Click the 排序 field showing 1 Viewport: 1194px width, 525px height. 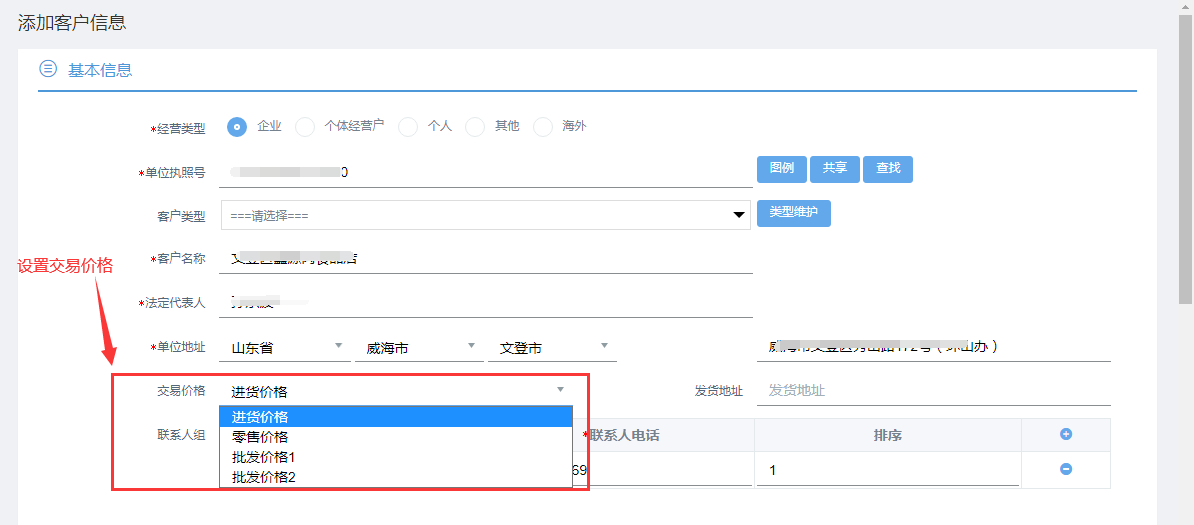(888, 470)
